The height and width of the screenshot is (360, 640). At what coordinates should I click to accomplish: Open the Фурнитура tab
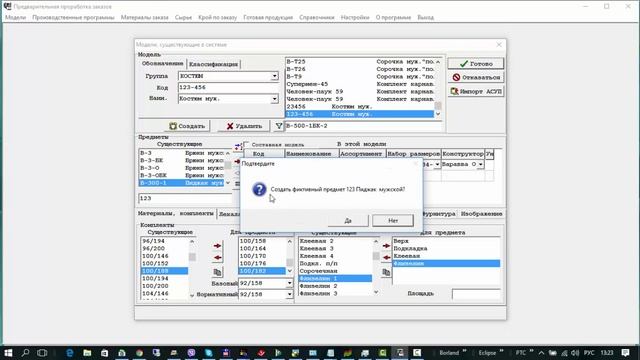coord(439,214)
